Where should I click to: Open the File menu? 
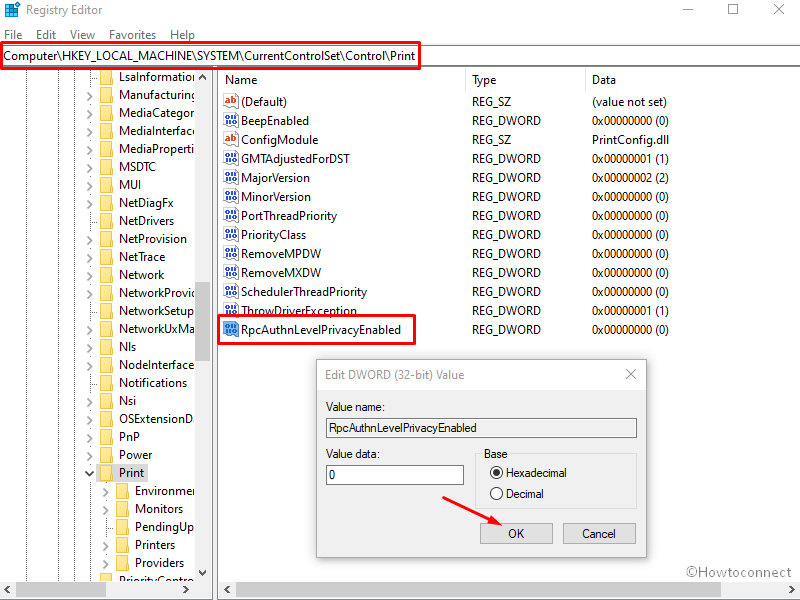point(13,35)
